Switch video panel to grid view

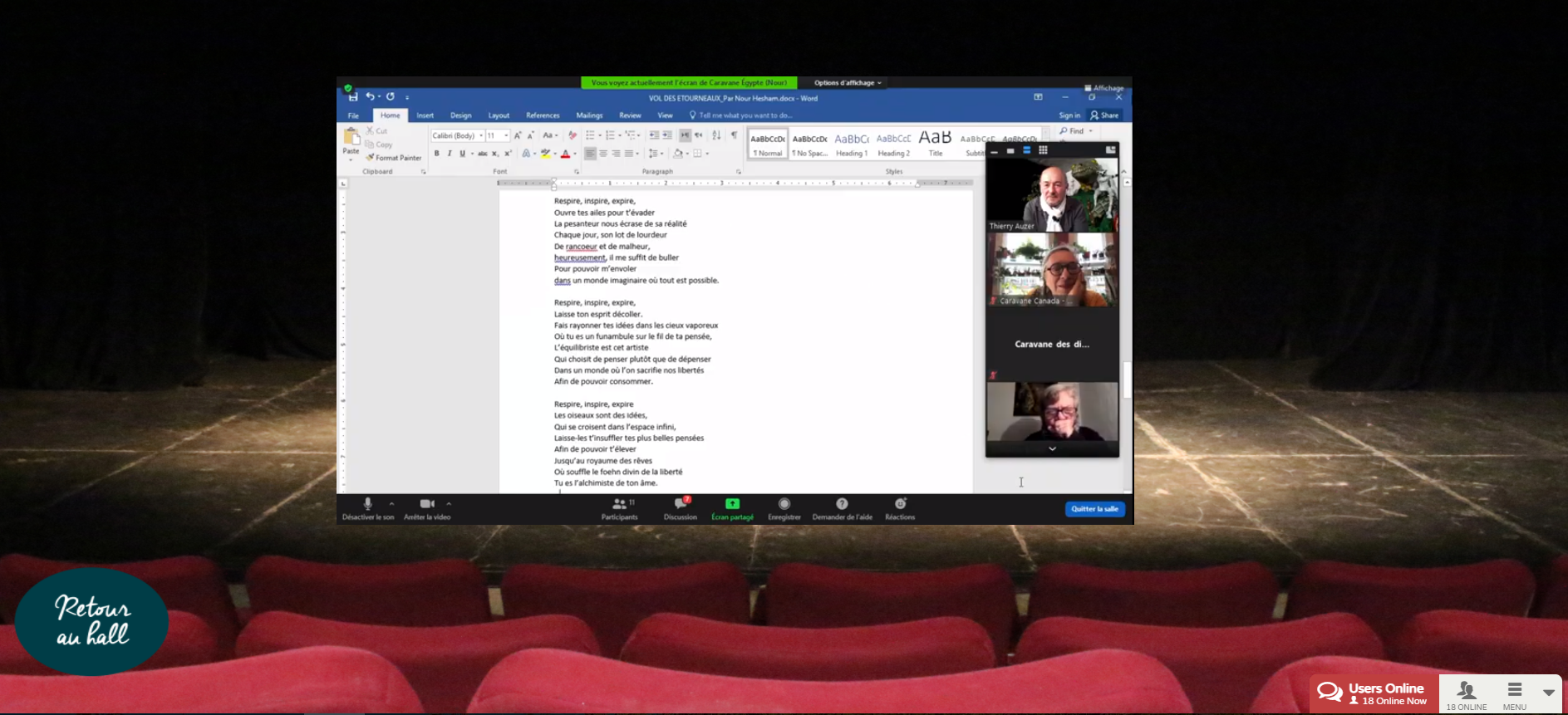[x=1043, y=150]
